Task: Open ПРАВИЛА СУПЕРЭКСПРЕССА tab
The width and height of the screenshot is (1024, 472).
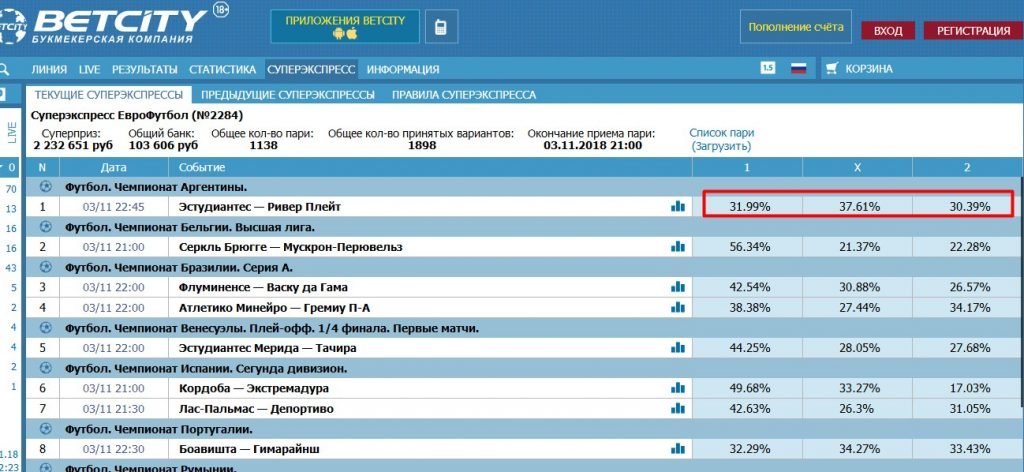Action: 464,95
